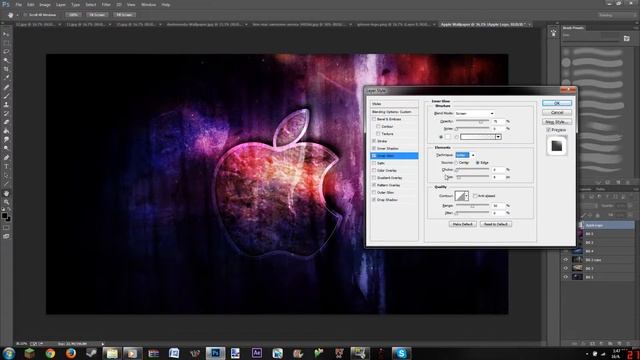The height and width of the screenshot is (360, 640).
Task: Toggle Pattern Overlay effect checkbox
Action: 373,185
